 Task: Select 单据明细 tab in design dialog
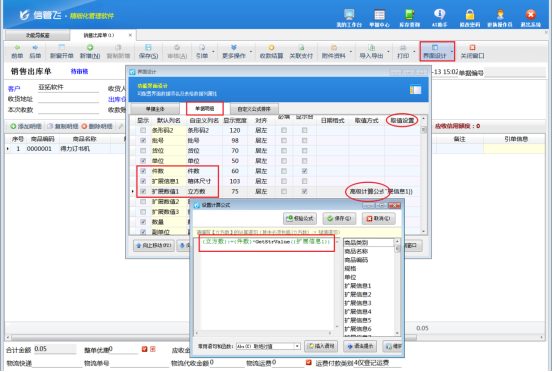pyautogui.click(x=205, y=109)
